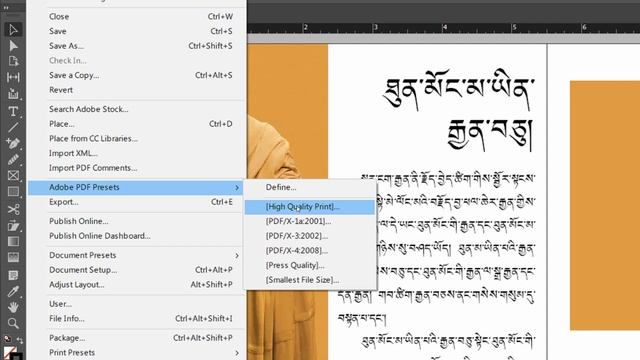
Task: Choose Close from the File menu
Action: (x=136, y=17)
